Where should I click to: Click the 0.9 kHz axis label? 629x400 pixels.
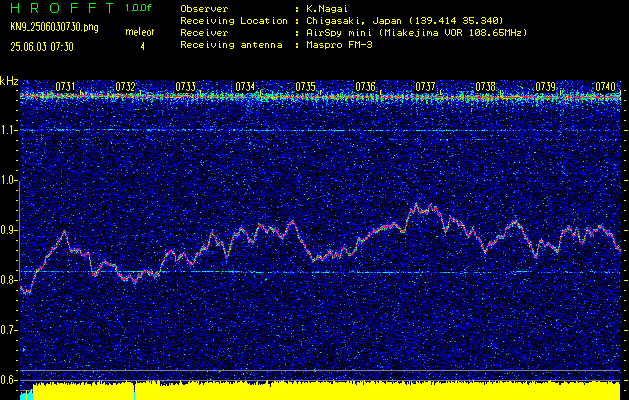pyautogui.click(x=9, y=230)
